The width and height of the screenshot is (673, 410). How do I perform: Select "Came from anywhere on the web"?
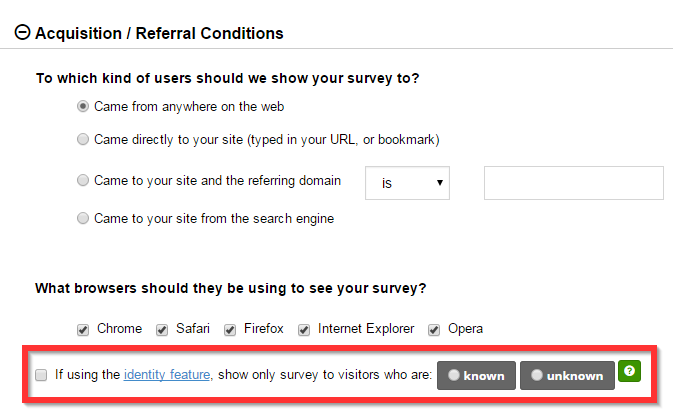(83, 106)
